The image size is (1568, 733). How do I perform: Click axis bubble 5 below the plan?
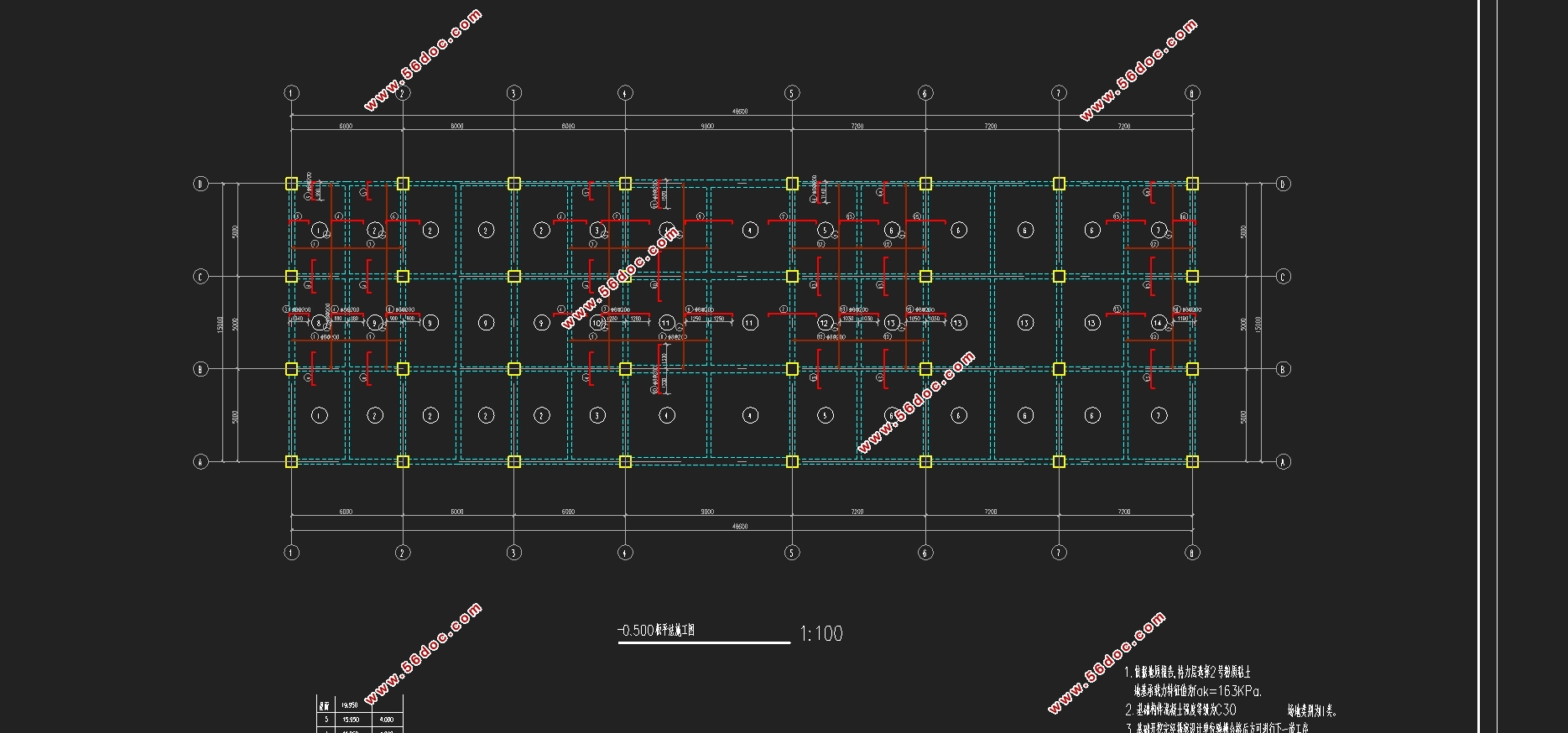pyautogui.click(x=791, y=552)
